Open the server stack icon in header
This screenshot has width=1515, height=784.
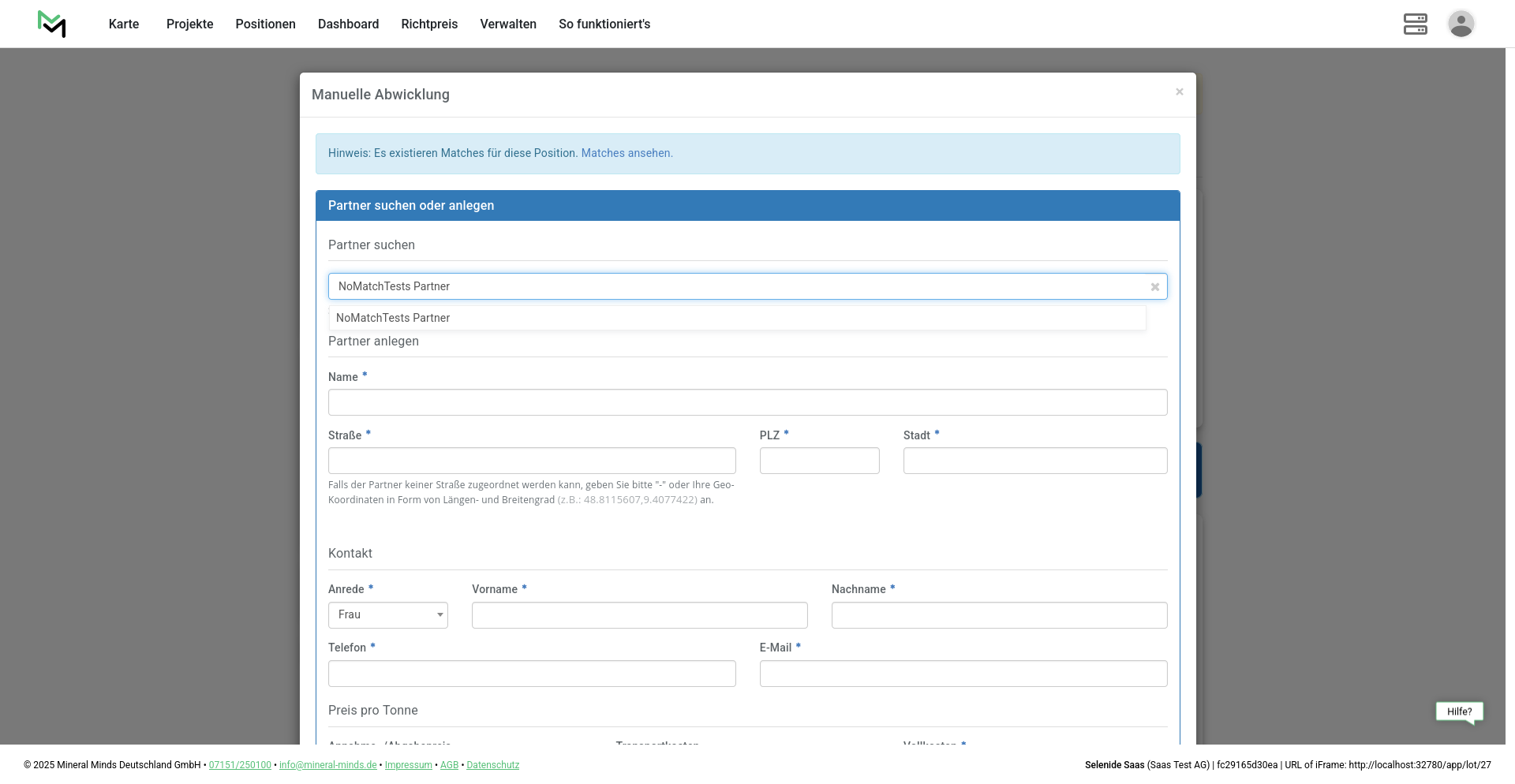[1415, 24]
